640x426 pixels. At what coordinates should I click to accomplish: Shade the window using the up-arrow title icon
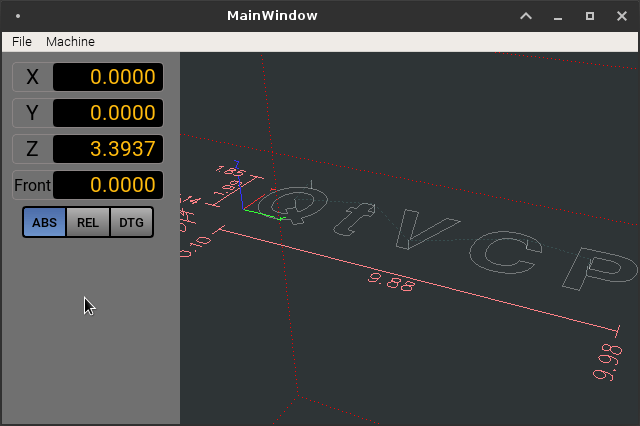tap(526, 16)
